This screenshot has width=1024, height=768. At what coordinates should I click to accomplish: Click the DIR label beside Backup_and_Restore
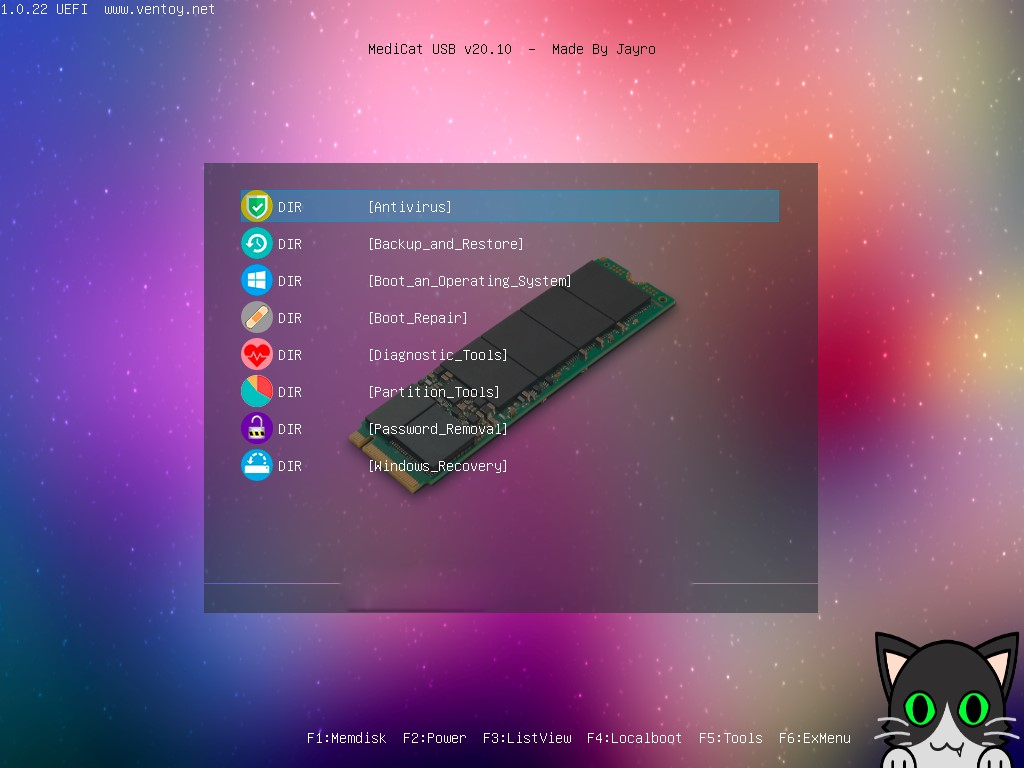(x=290, y=244)
